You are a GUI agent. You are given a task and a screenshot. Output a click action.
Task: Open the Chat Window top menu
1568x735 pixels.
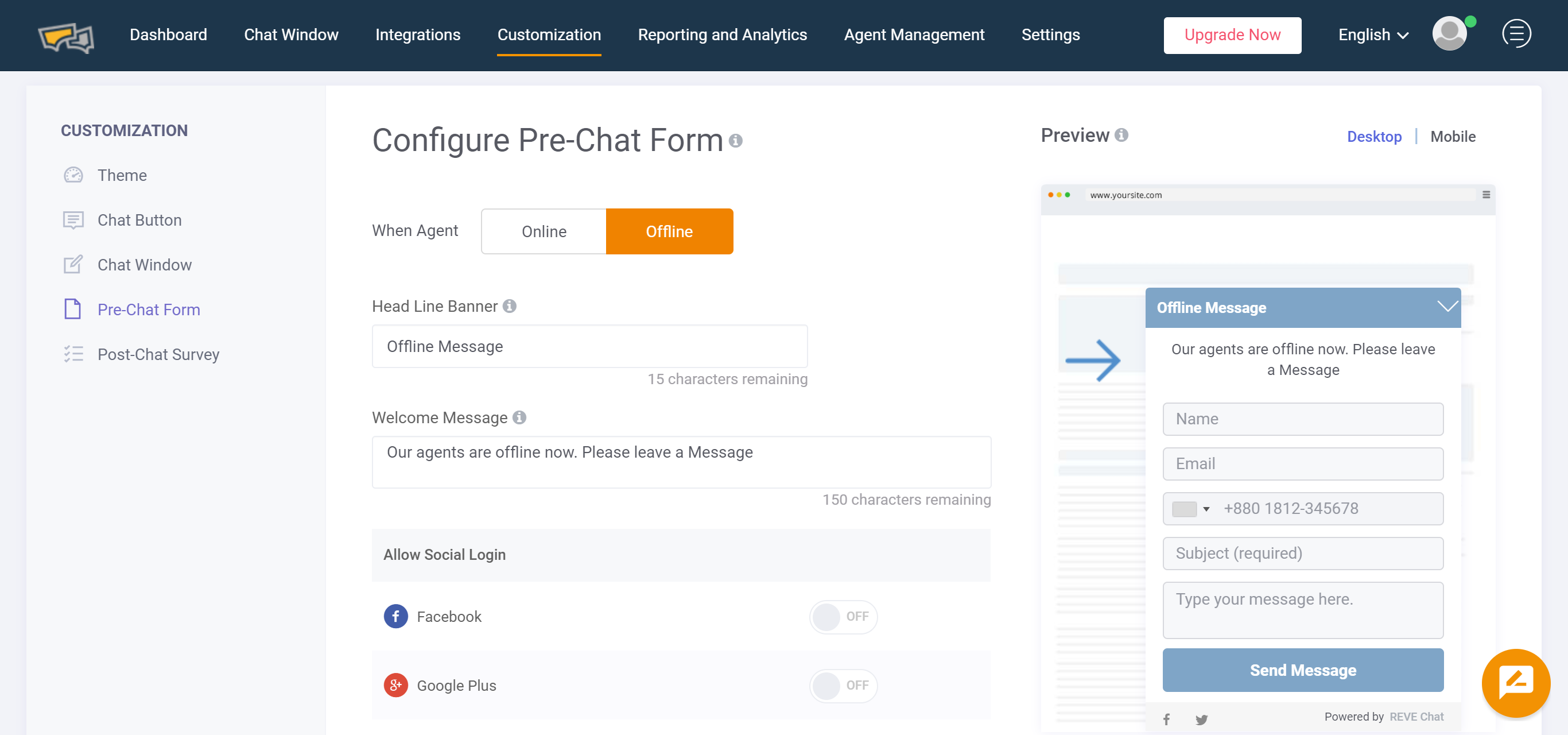(x=291, y=34)
